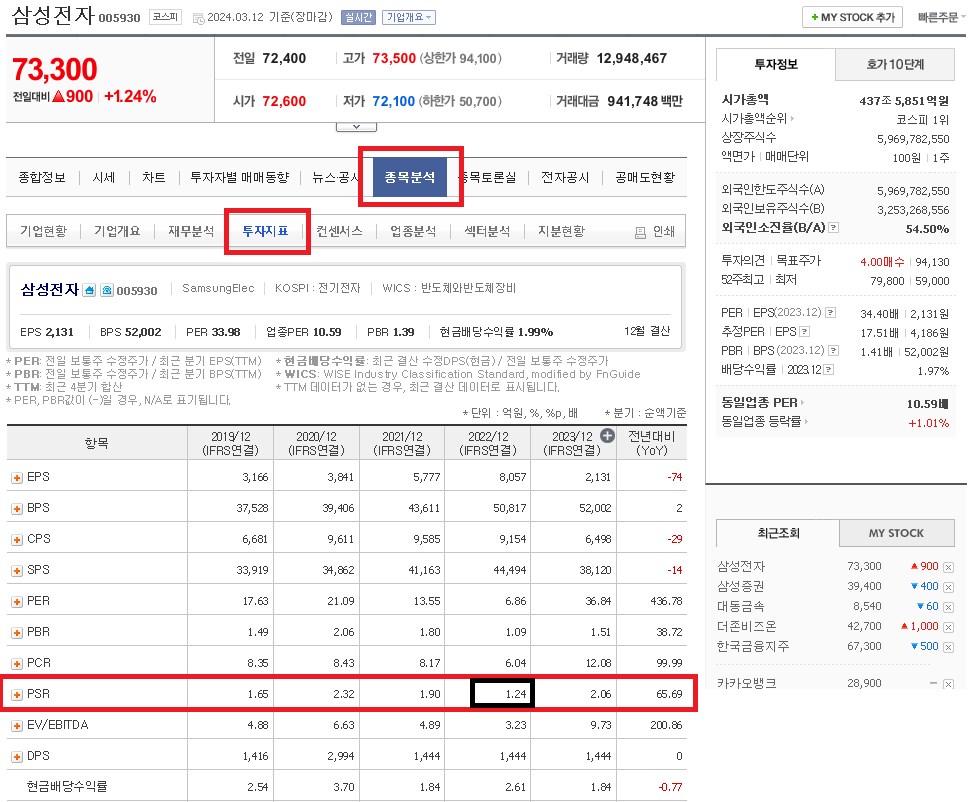Screen dimensions: 973x802
Task: Click the calendar icon before 2024.03.12
Action: [x=199, y=19]
